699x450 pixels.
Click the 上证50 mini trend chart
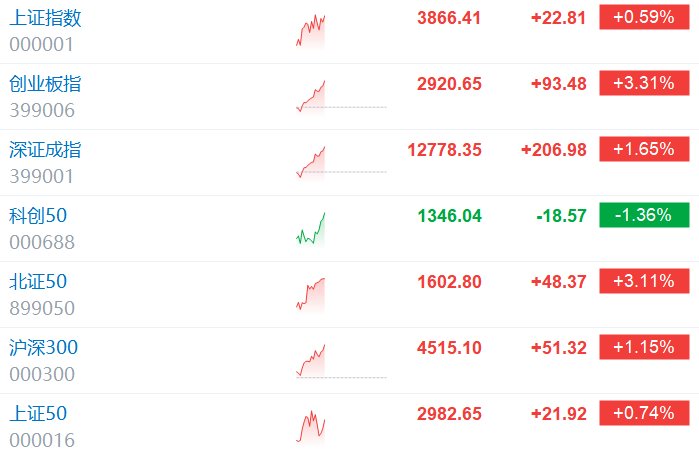coord(311,426)
